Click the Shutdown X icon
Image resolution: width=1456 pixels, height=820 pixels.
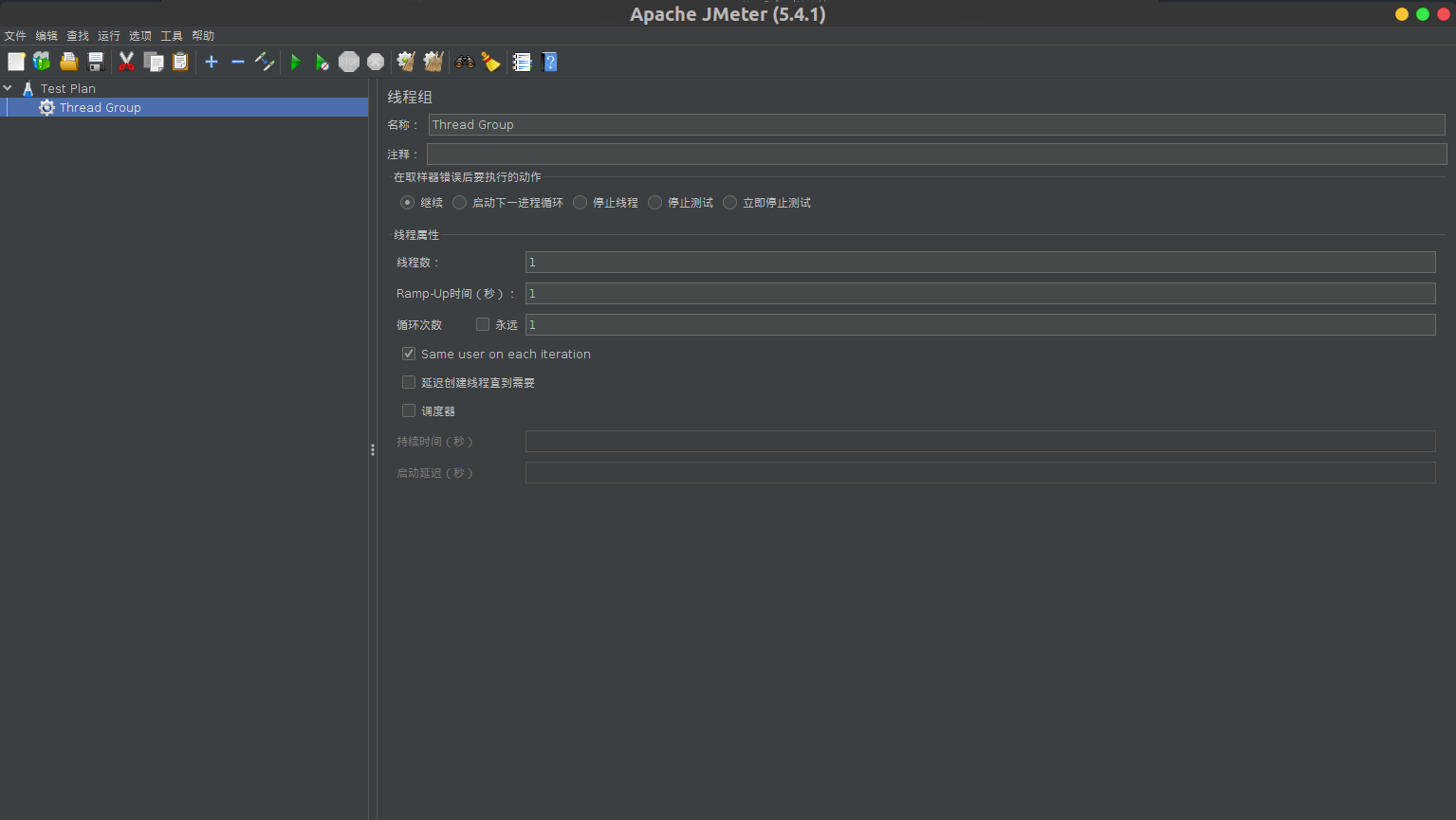point(376,62)
